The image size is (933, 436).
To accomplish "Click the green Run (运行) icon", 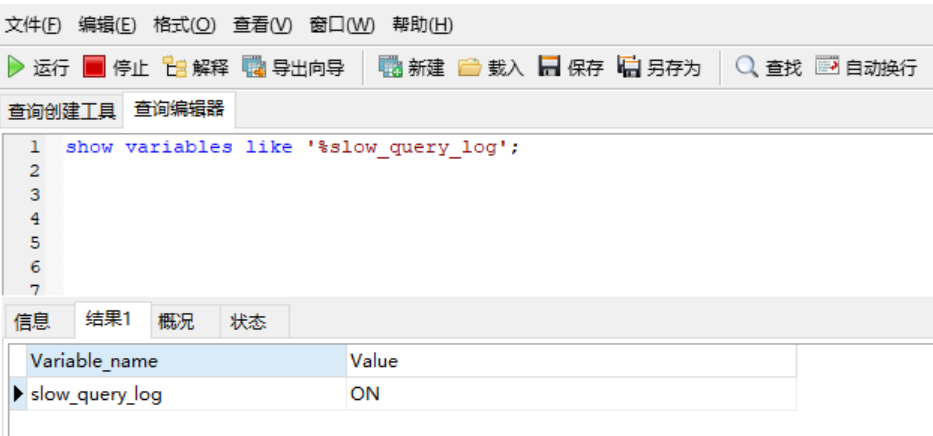I will pos(17,67).
